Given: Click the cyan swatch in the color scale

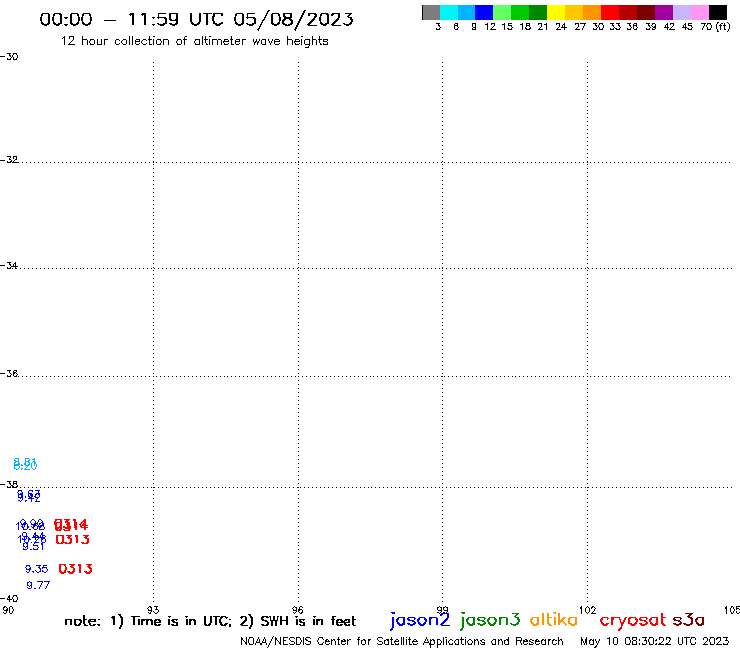Looking at the screenshot, I should (x=449, y=12).
